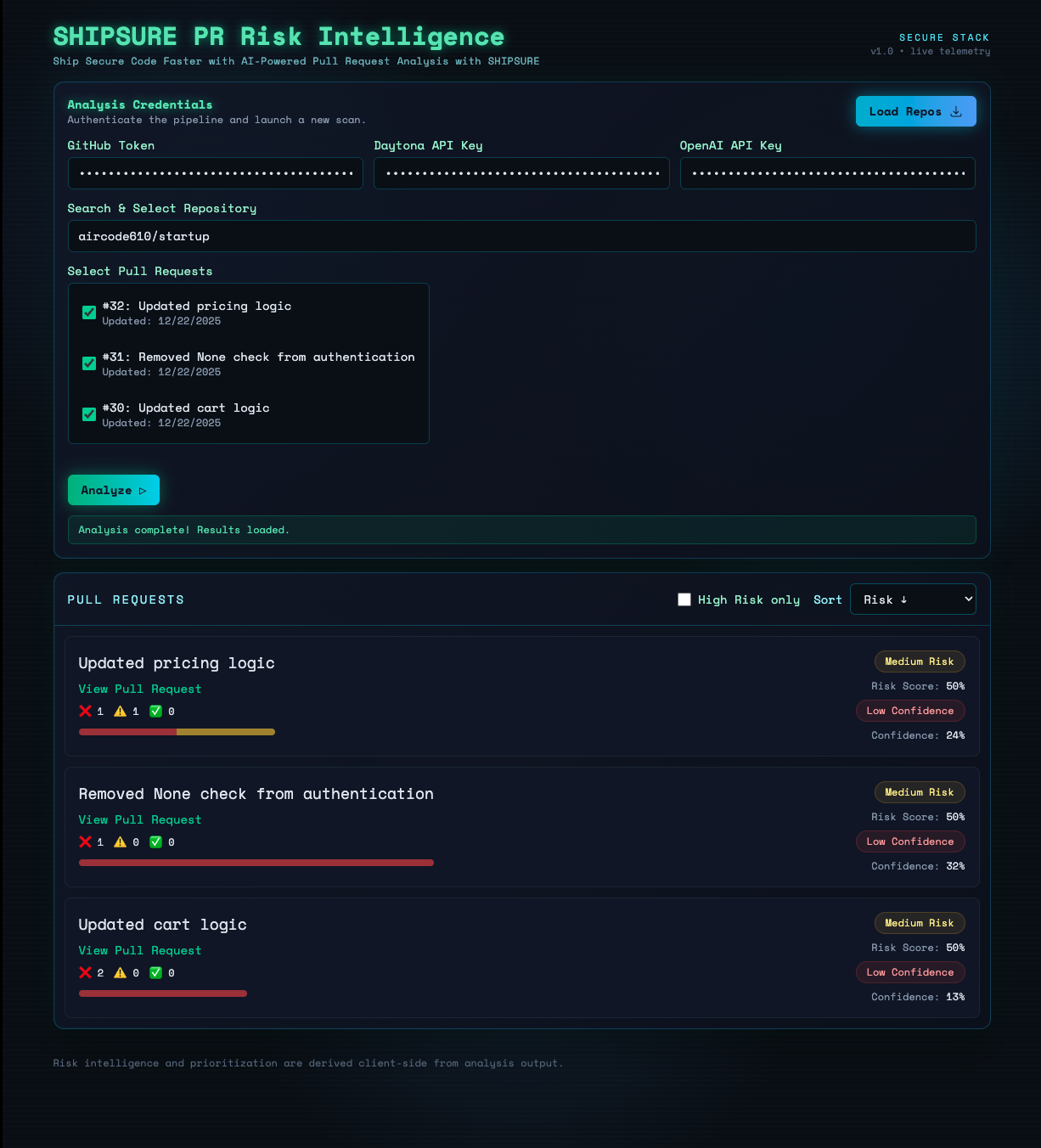
Task: Uncheck PR #32 Updated pricing logic
Action: 89,312
